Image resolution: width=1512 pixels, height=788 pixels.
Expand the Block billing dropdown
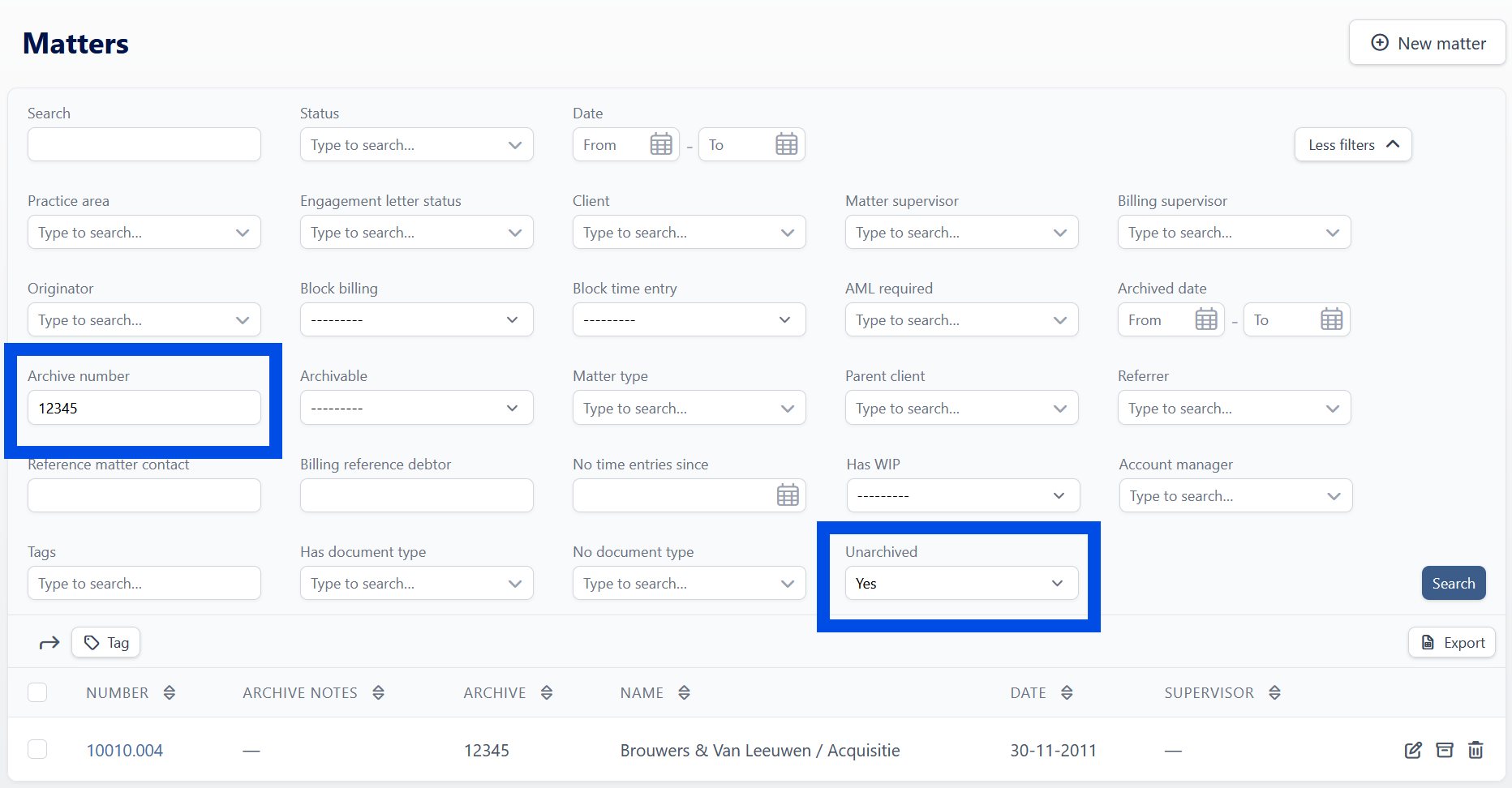tap(417, 319)
